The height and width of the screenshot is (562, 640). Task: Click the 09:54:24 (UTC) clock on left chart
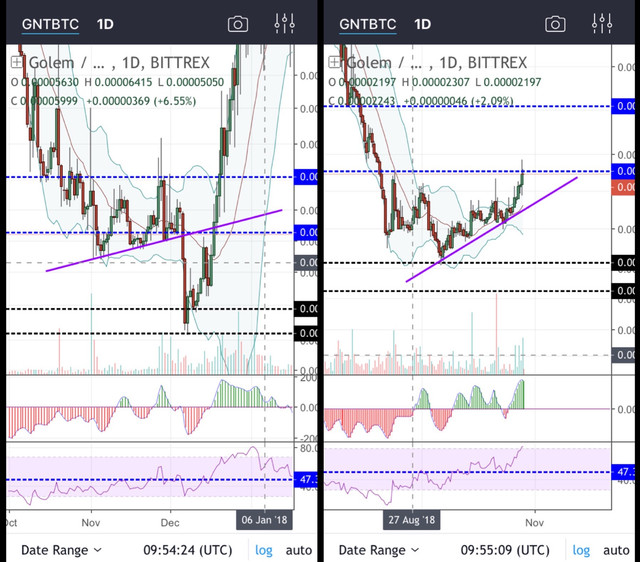click(188, 550)
